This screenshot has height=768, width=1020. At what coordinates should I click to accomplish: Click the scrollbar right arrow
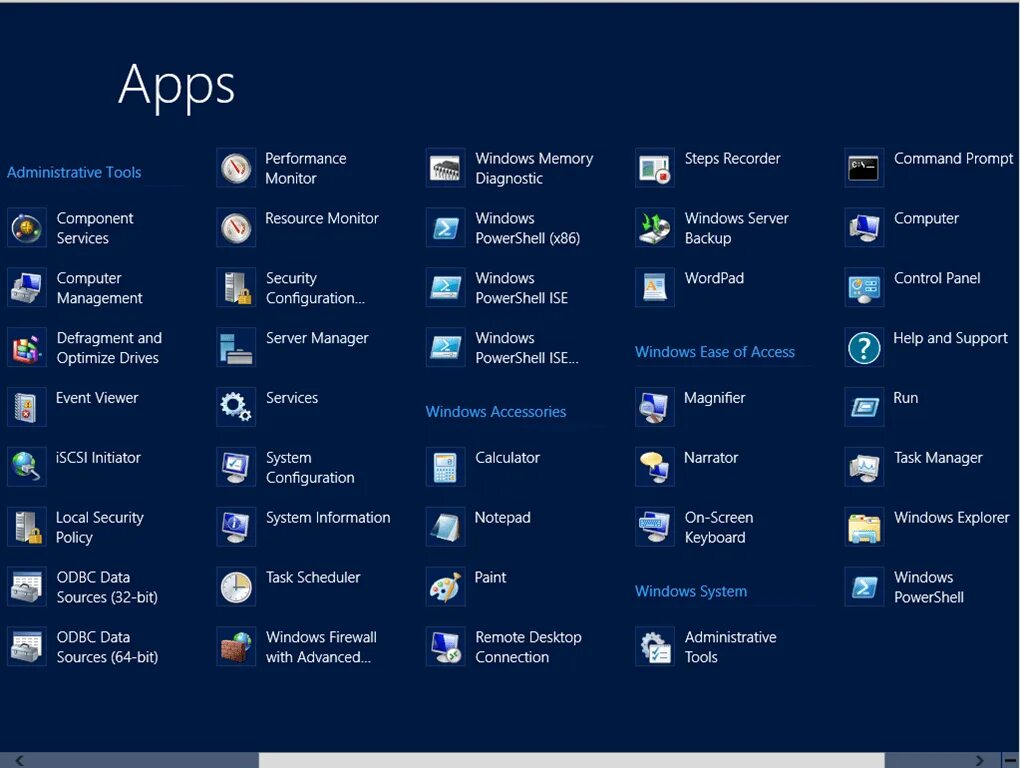(x=980, y=760)
